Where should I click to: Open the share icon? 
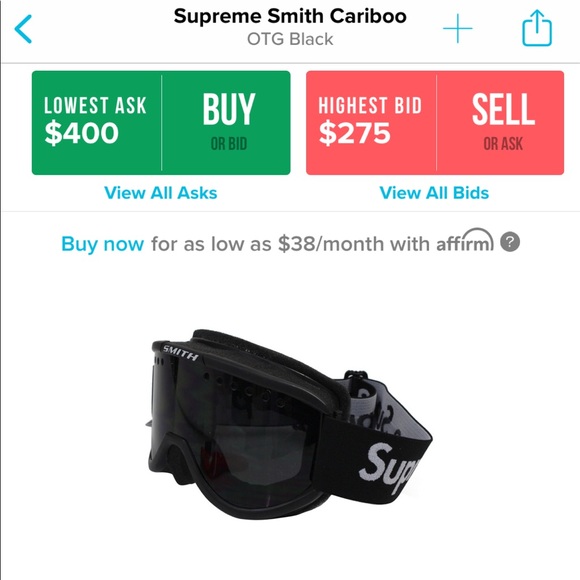click(537, 28)
